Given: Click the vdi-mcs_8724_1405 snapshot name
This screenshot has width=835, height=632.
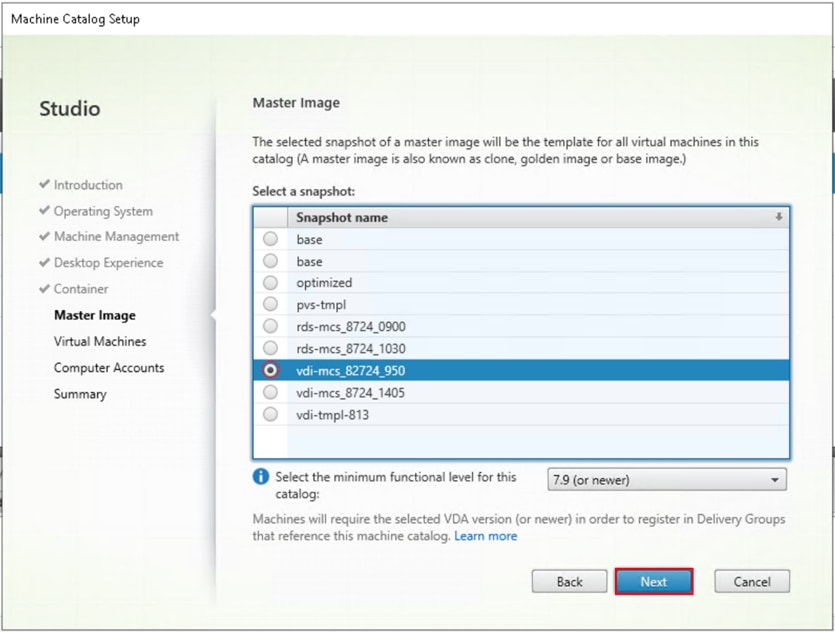Looking at the screenshot, I should click(350, 393).
